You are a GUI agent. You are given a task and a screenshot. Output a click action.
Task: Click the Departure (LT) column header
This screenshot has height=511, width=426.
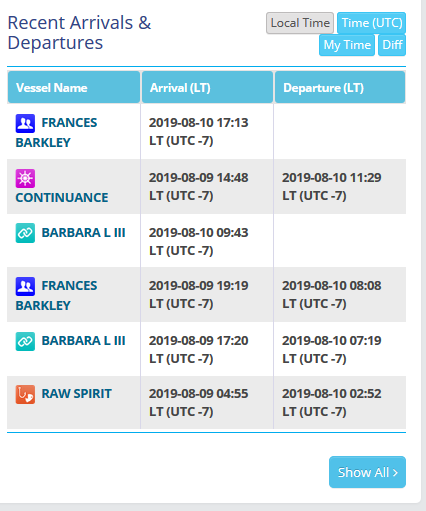pyautogui.click(x=340, y=87)
